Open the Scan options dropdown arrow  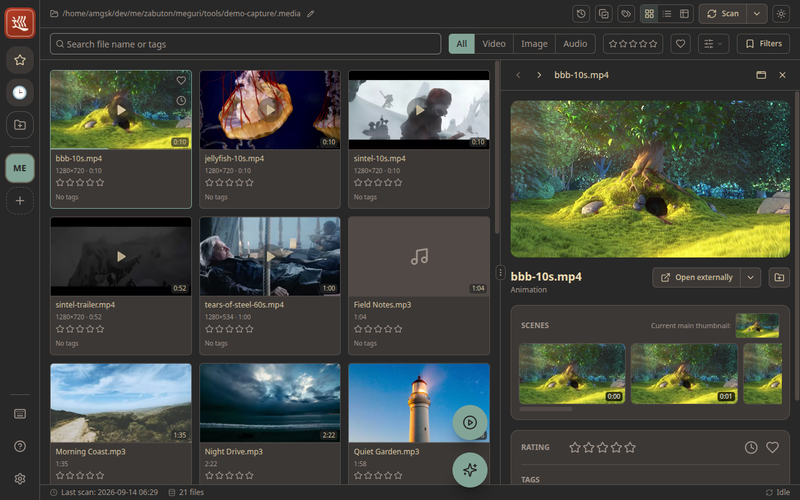(x=757, y=14)
